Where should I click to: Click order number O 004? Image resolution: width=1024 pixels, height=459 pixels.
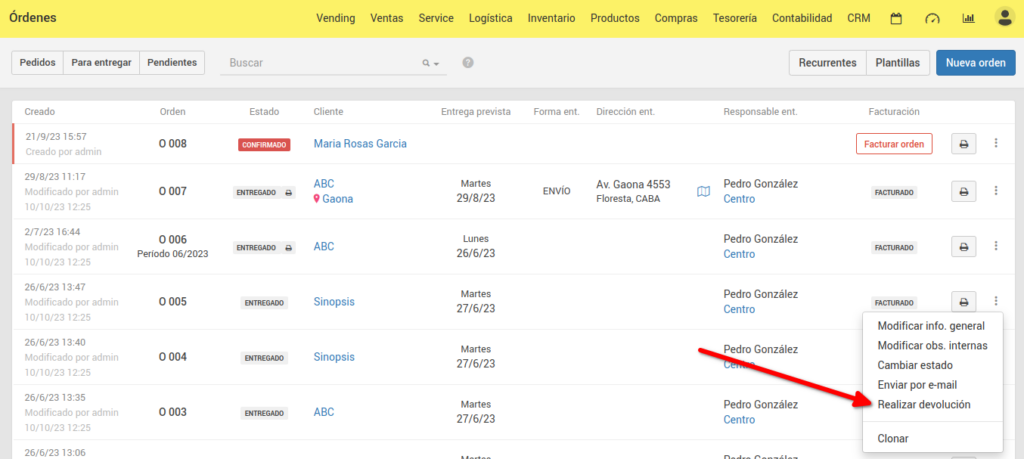pyautogui.click(x=172, y=357)
